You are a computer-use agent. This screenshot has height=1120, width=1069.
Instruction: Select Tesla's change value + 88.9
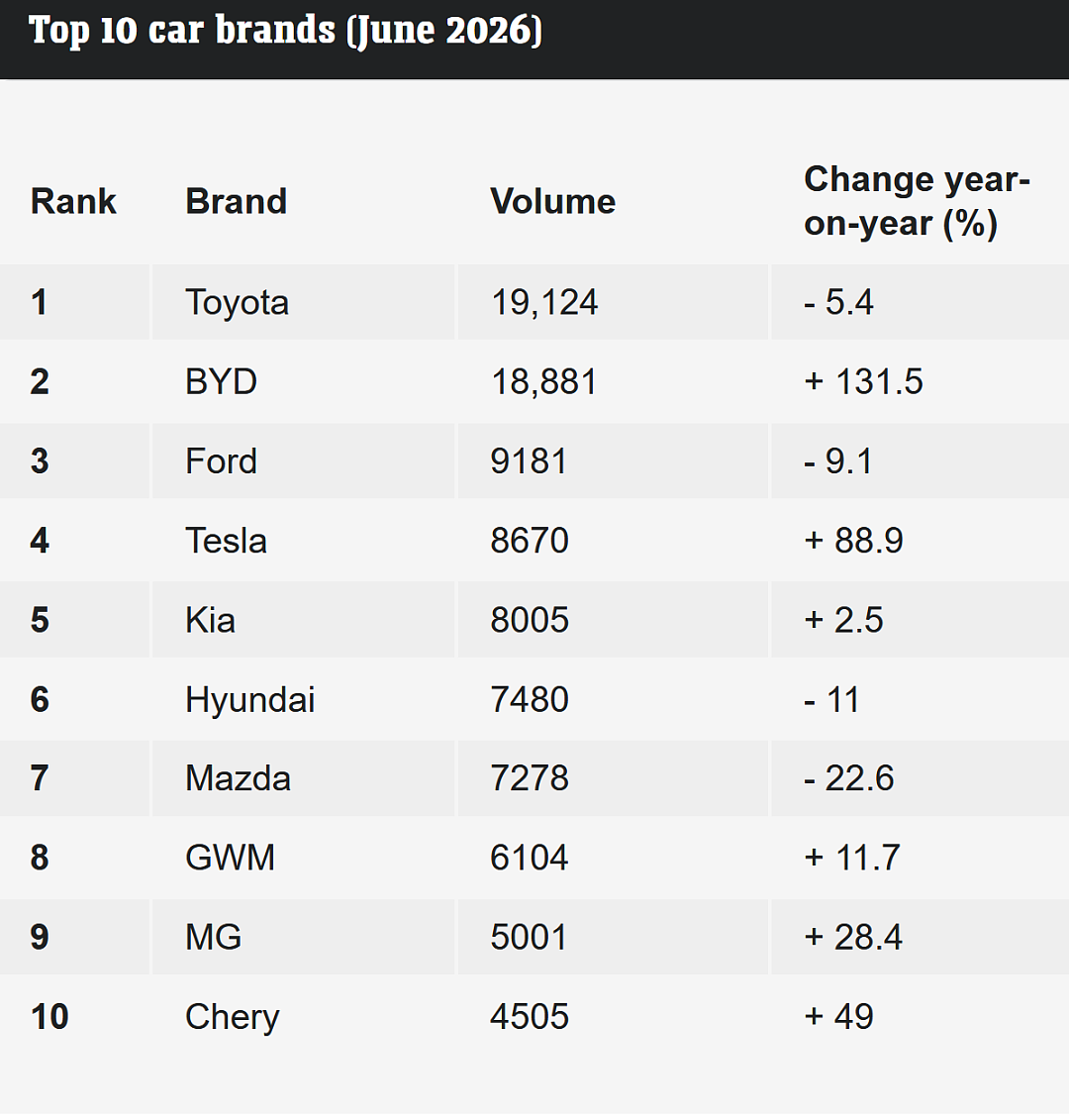coord(853,540)
